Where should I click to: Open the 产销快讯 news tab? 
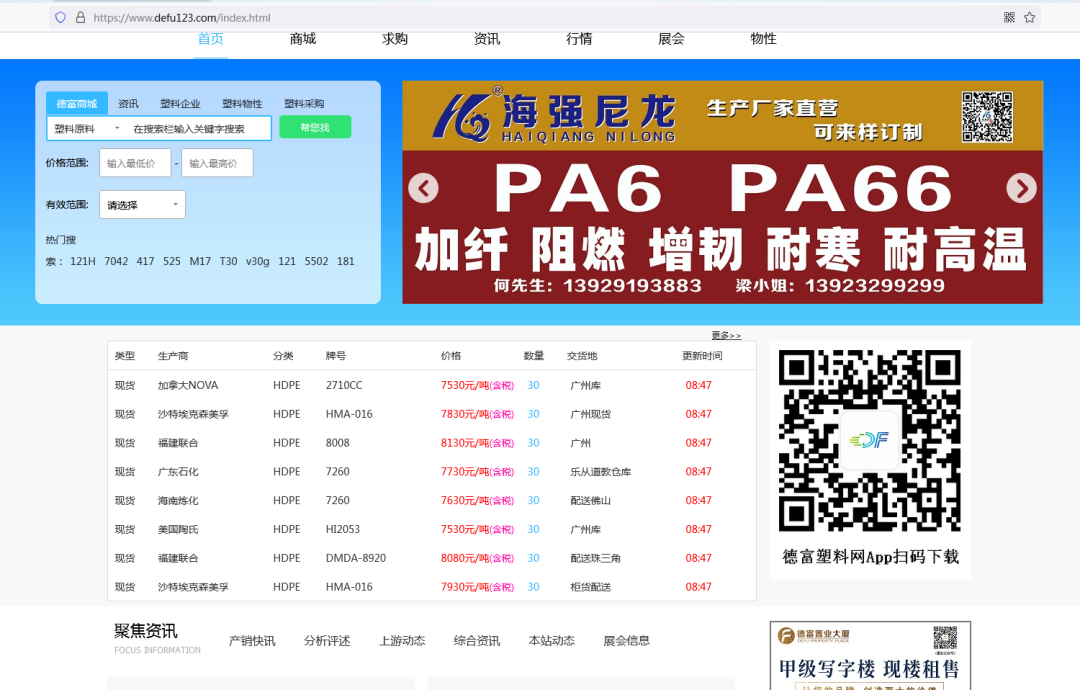252,641
